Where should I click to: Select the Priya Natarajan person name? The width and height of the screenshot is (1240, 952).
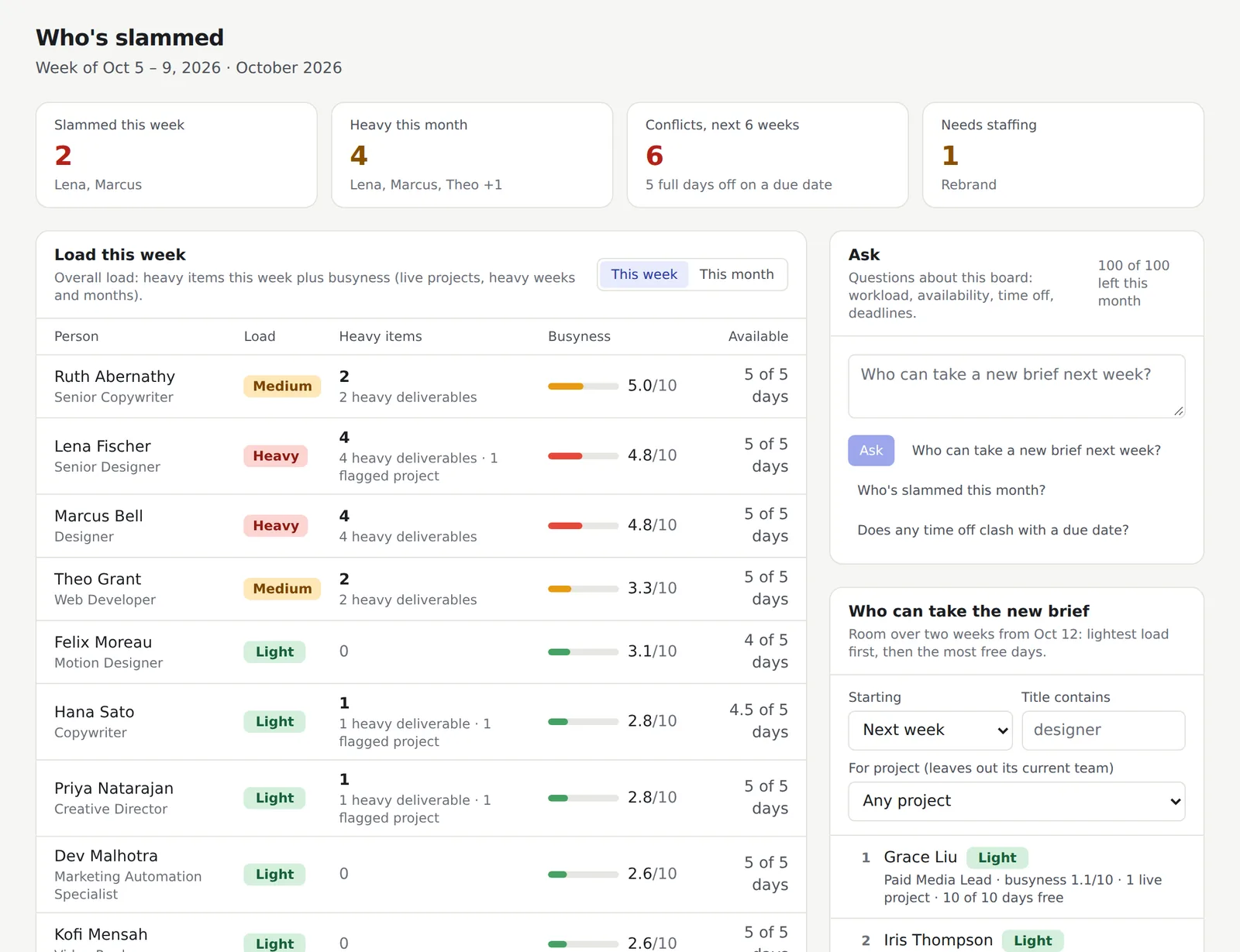click(x=114, y=789)
